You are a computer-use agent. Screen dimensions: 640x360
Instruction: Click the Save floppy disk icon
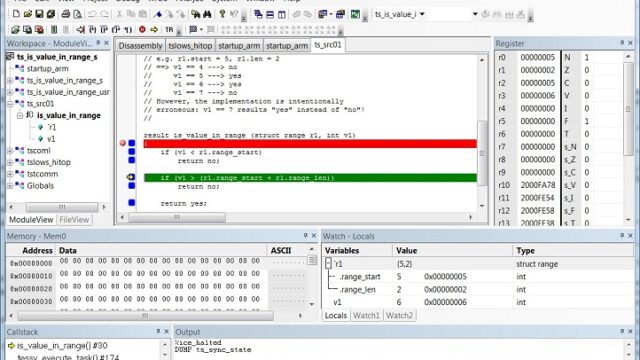tap(39, 14)
